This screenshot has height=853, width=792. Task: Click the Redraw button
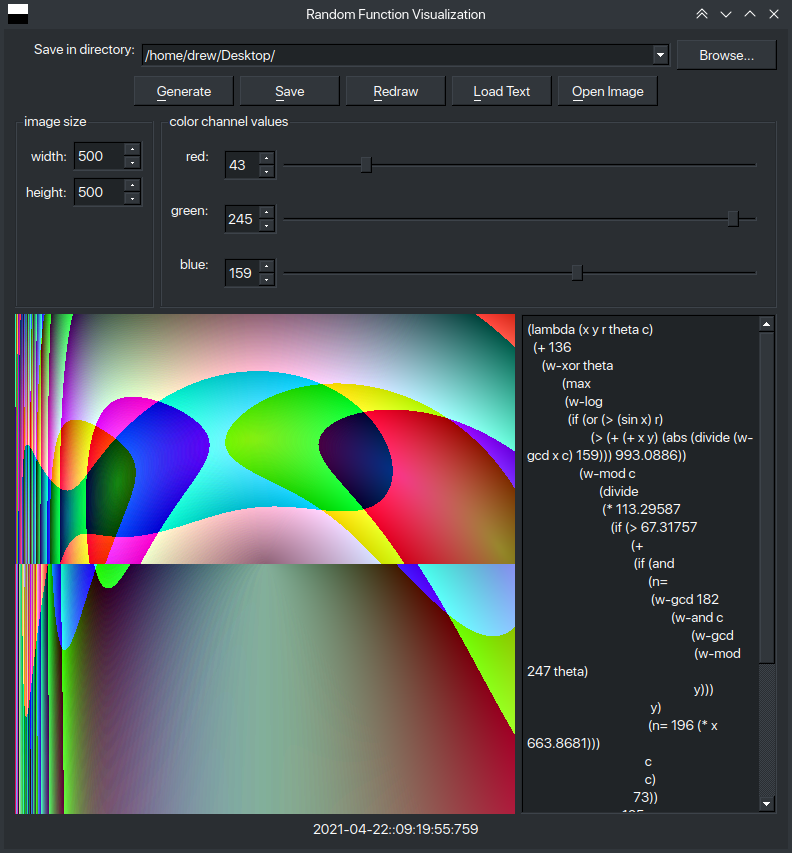coord(395,91)
